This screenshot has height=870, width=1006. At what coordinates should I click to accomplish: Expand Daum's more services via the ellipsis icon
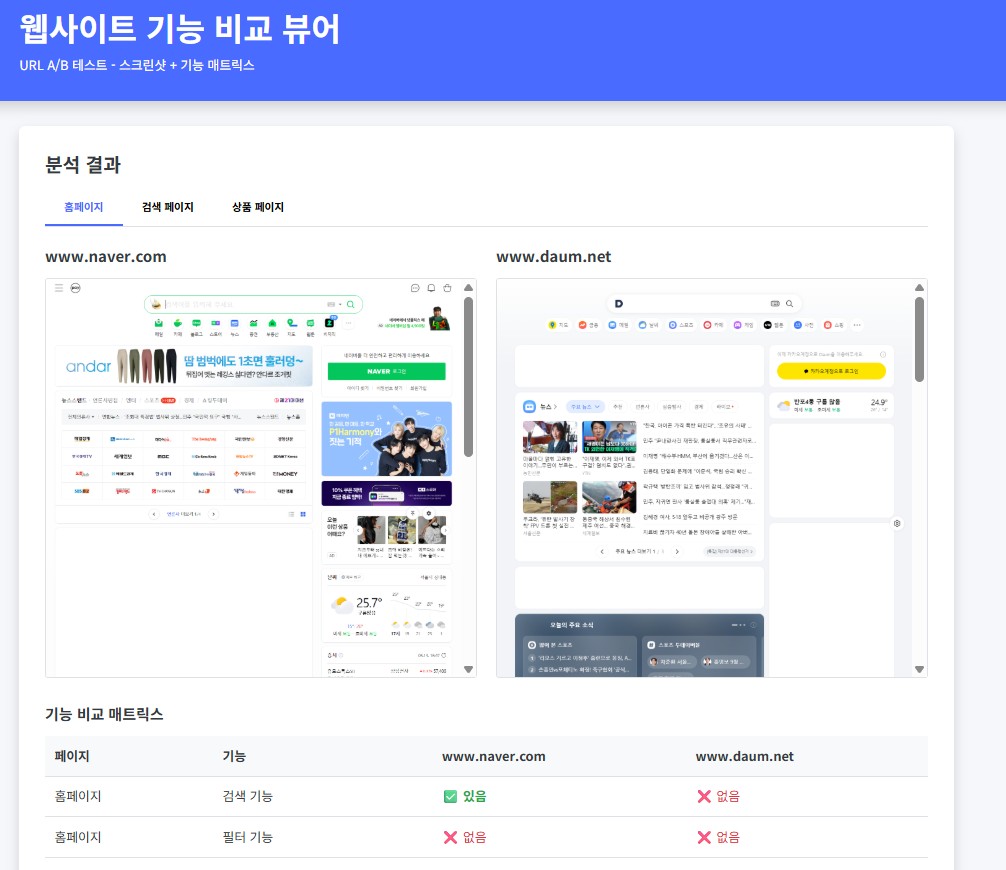point(857,324)
